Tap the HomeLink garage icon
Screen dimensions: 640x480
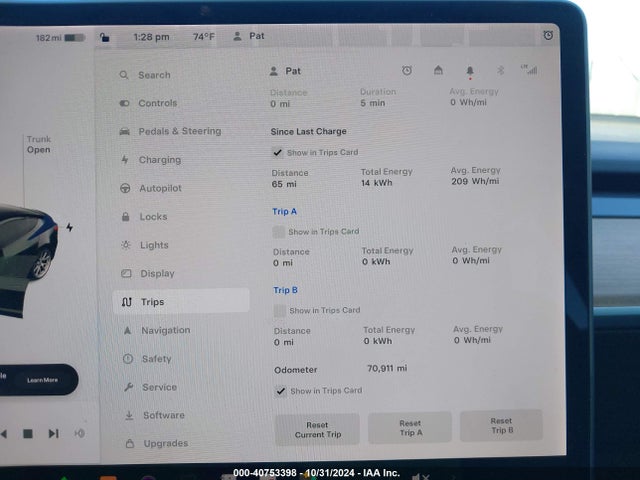(438, 70)
